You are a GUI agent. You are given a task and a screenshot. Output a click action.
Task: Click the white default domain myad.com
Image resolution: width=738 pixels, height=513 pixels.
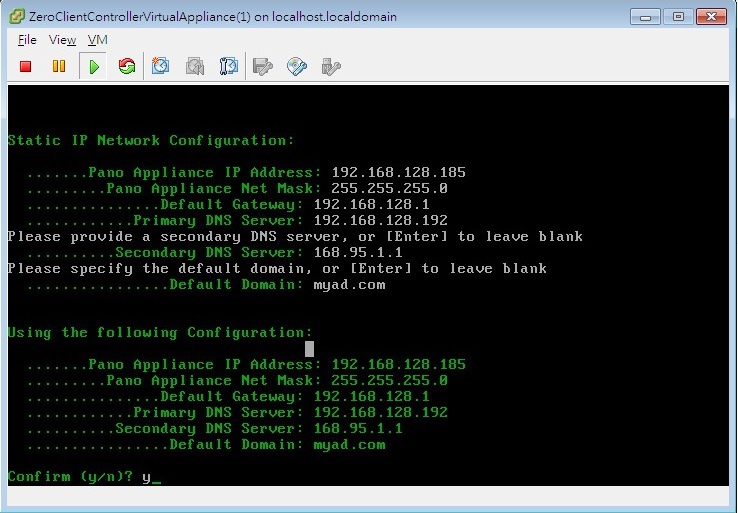[x=349, y=285]
